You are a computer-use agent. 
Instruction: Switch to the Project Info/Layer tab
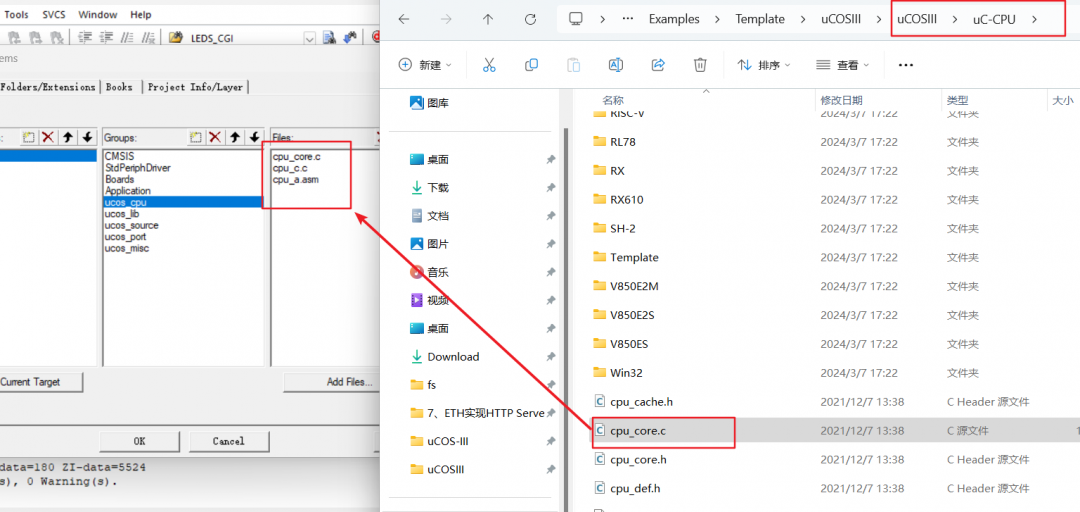point(196,87)
